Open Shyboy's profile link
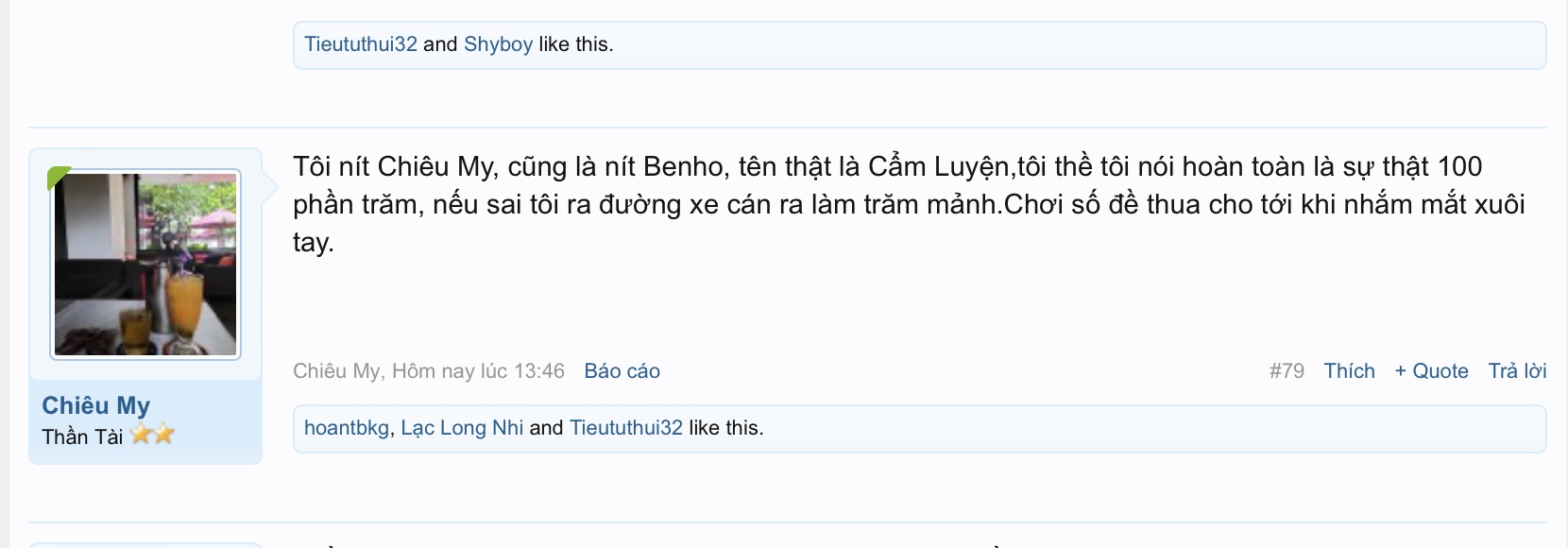Image resolution: width=1568 pixels, height=548 pixels. 498,44
